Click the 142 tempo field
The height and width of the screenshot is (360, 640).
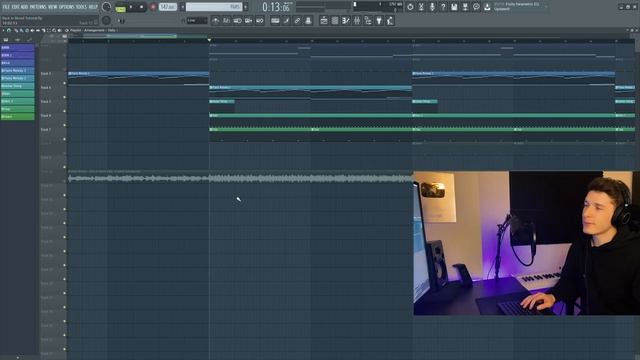click(x=167, y=7)
